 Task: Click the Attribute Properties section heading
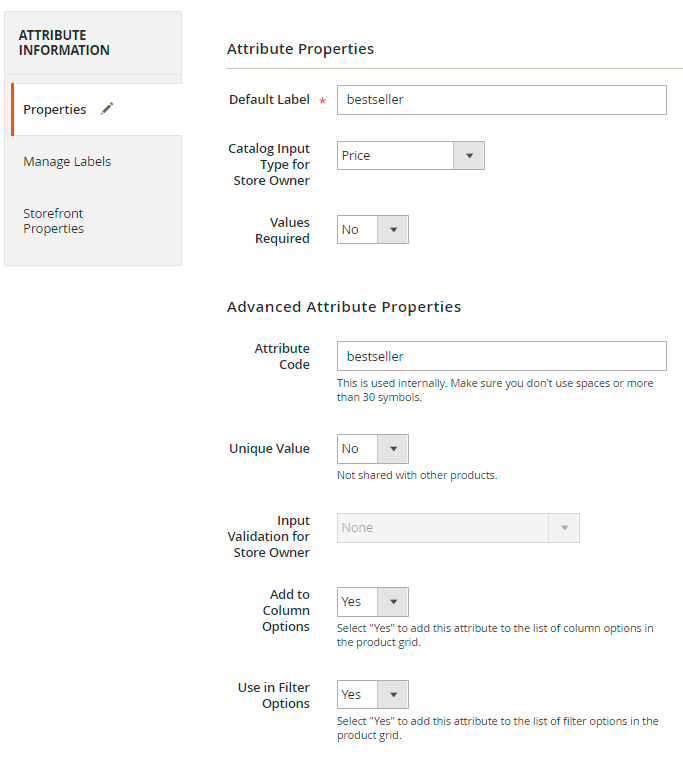(300, 49)
